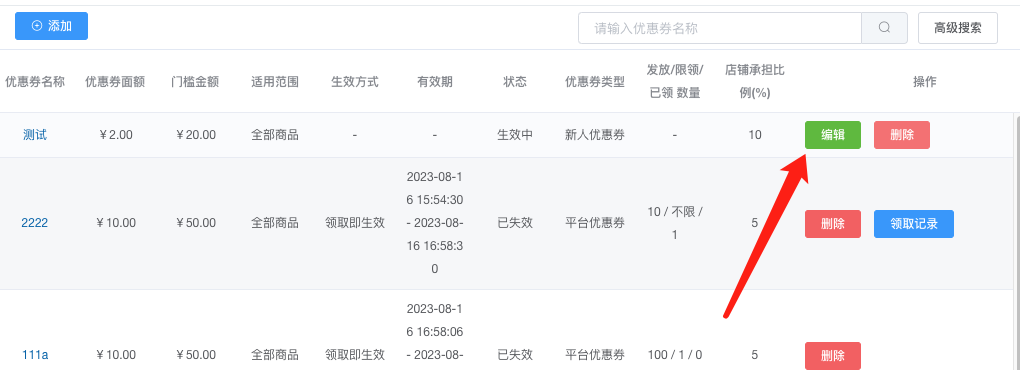This screenshot has width=1020, height=370.
Task: Open the 高级搜索 advanced search
Action: pos(958,28)
